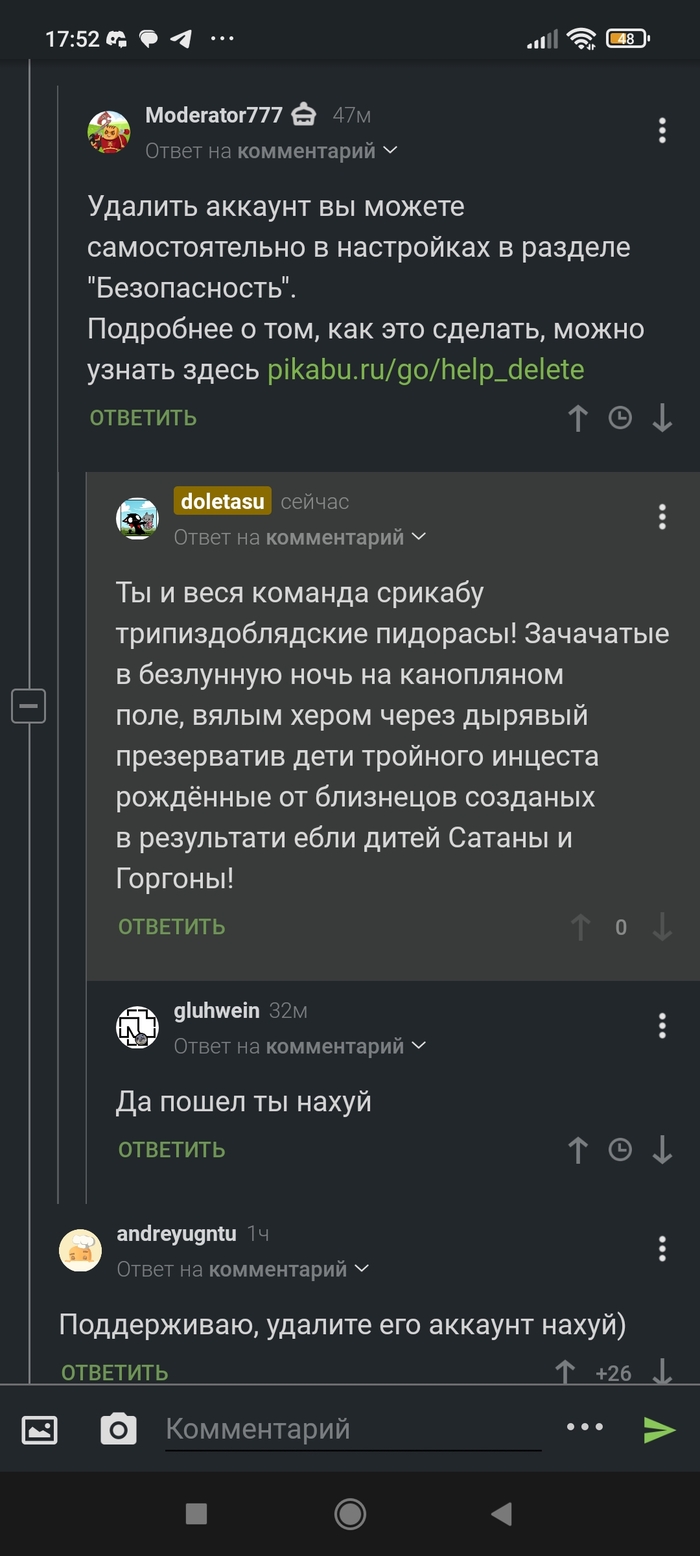Open three-dot menu on gluhwein's comment
The width and height of the screenshot is (700, 1556).
click(x=662, y=1025)
